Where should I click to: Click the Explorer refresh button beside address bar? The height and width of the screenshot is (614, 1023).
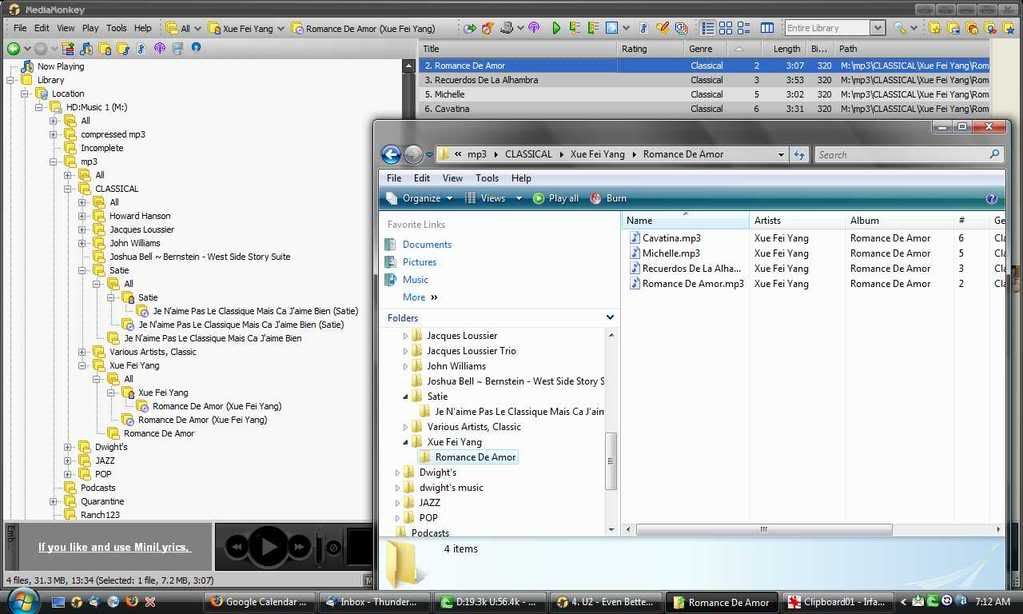799,155
